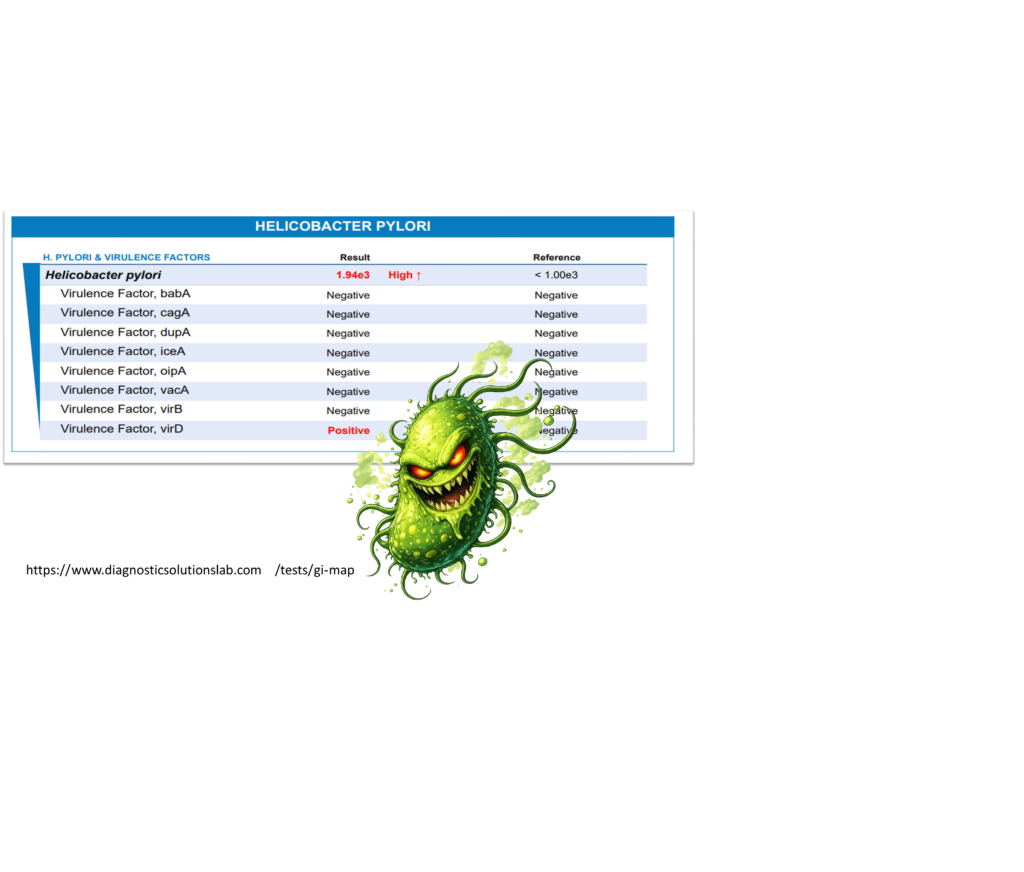Click the Negative result in the babA row

point(348,295)
